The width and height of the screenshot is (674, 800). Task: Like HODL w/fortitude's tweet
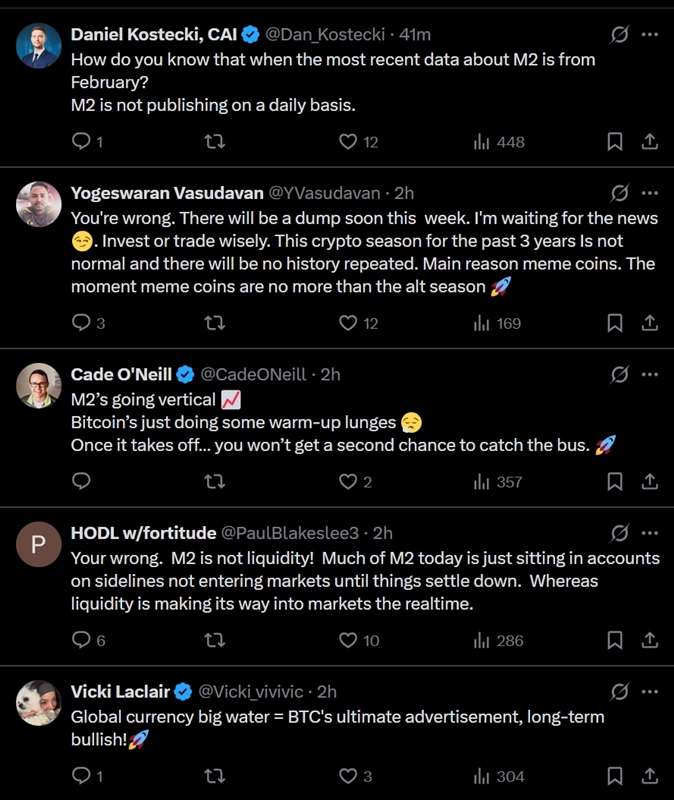(348, 640)
